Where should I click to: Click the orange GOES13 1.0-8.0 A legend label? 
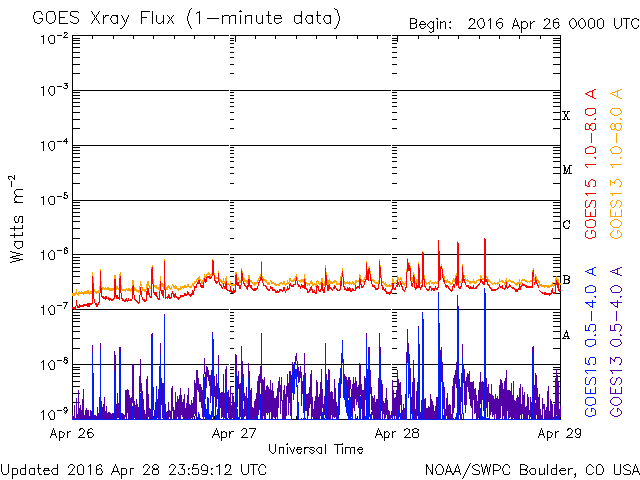click(x=617, y=163)
